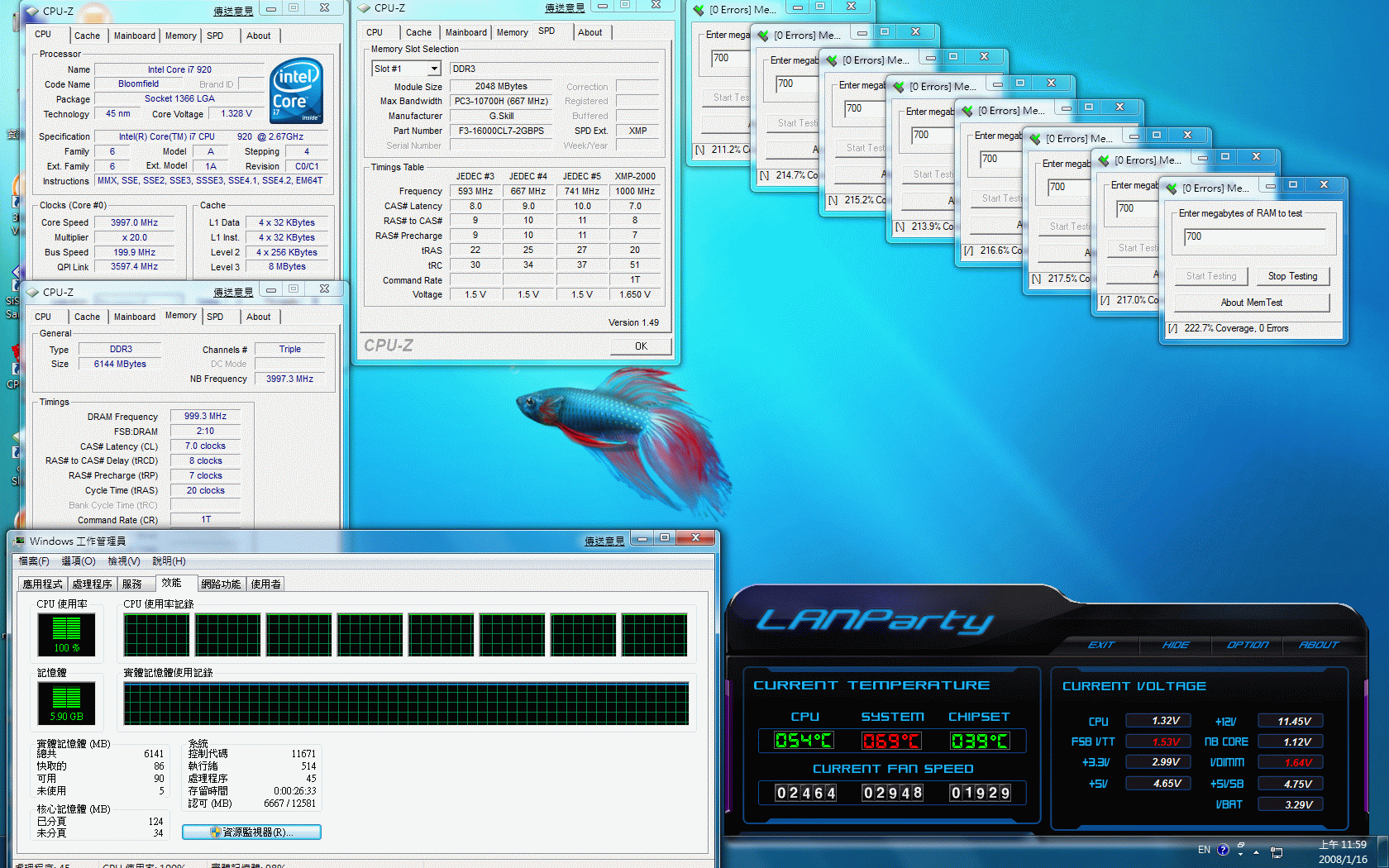Click the title icon of the MemTest window at 215.2% coverage
The height and width of the screenshot is (868, 1389).
coord(832,60)
